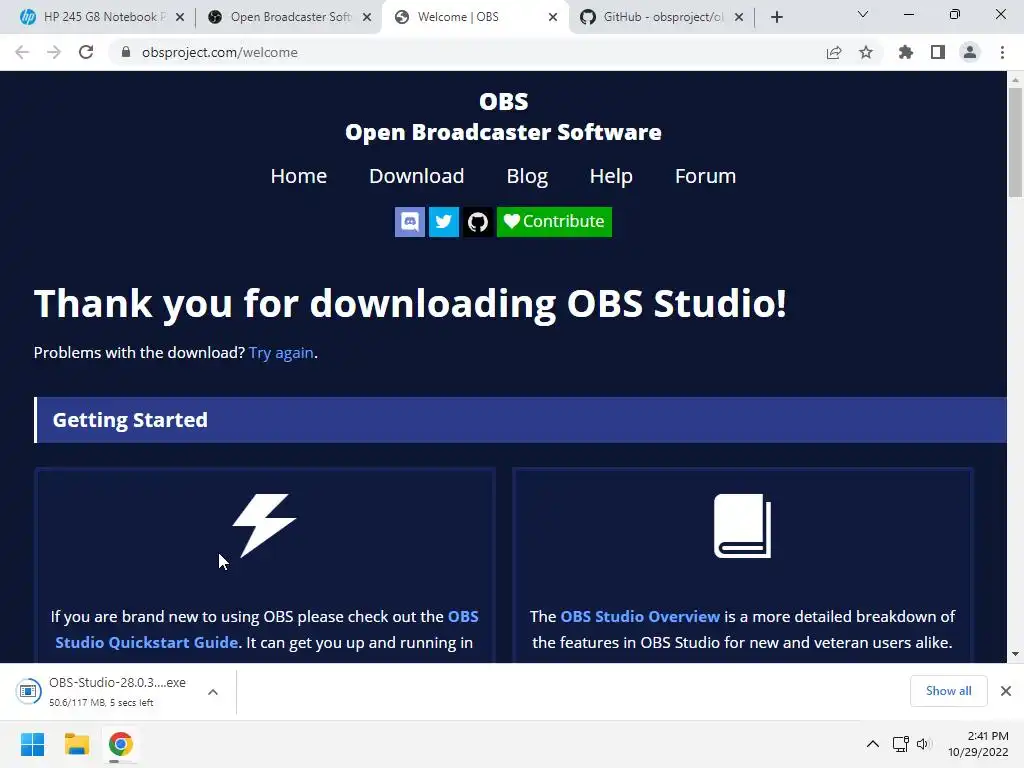View site information padlock icon
Viewport: 1024px width, 768px height.
point(126,52)
